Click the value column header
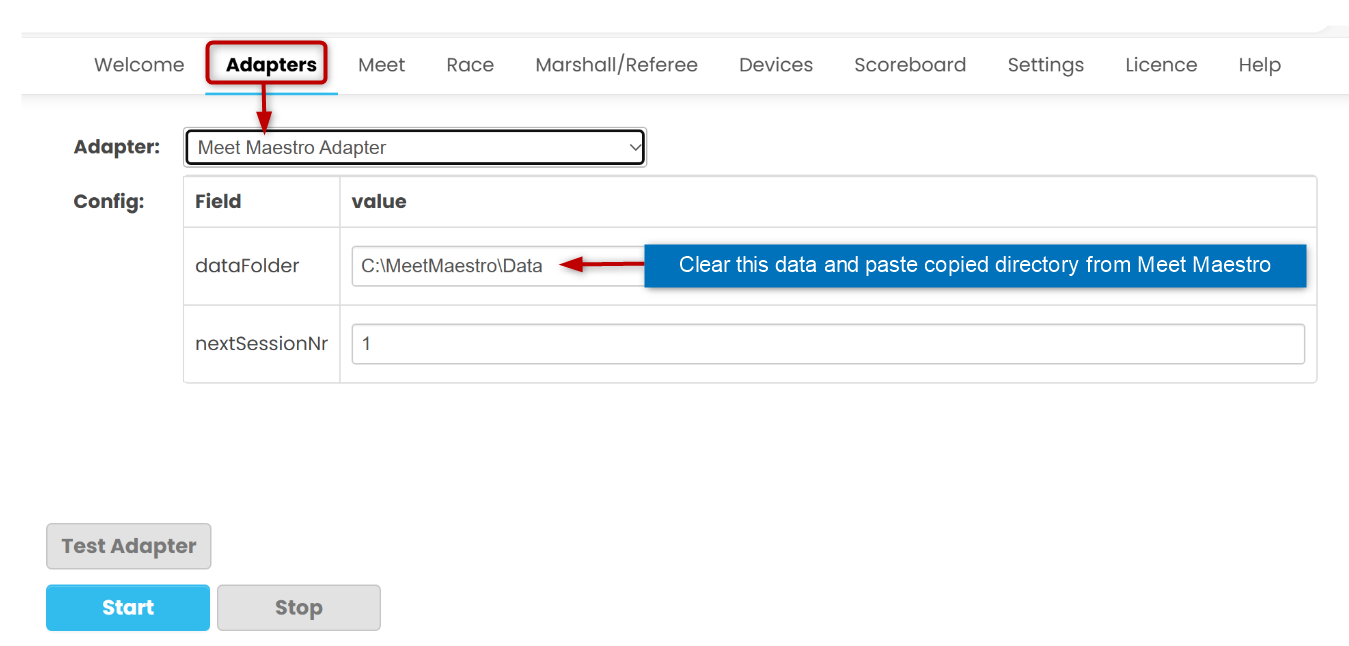The height and width of the screenshot is (646, 1349). pos(379,202)
